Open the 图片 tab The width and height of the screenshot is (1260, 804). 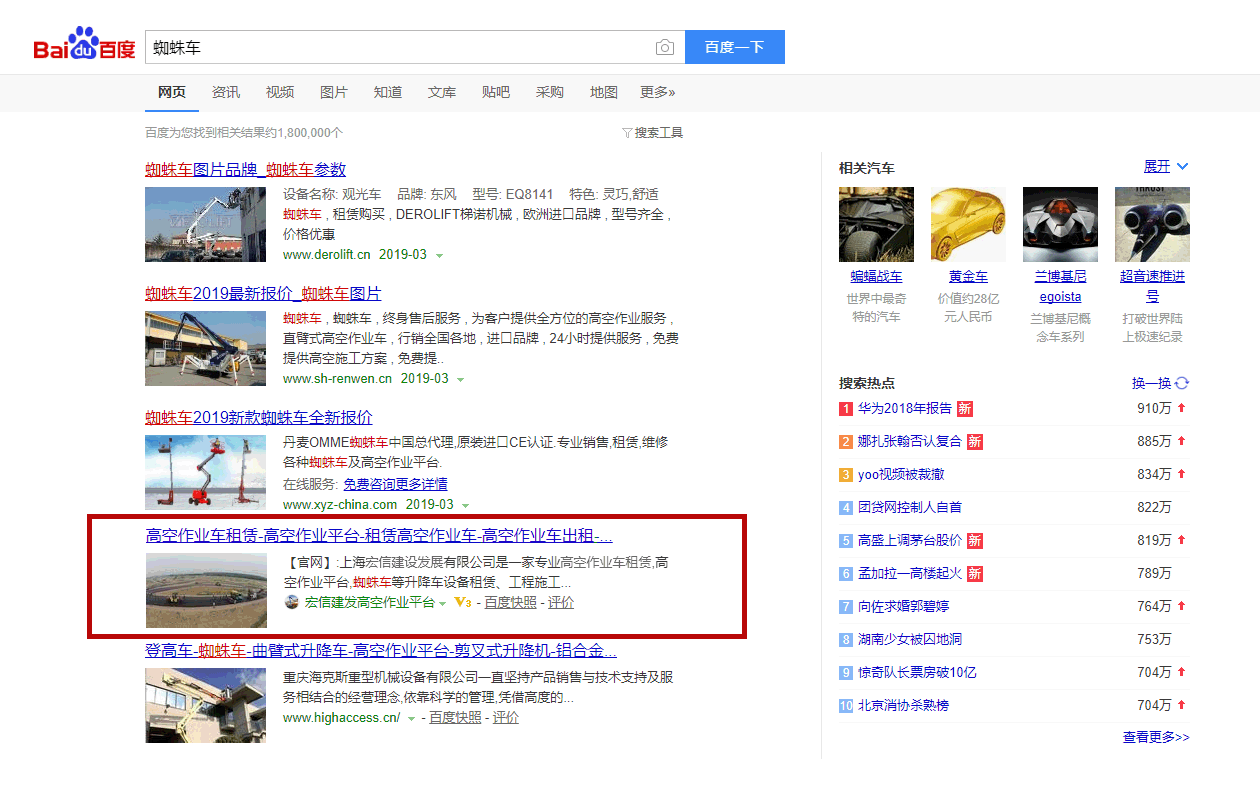point(334,92)
